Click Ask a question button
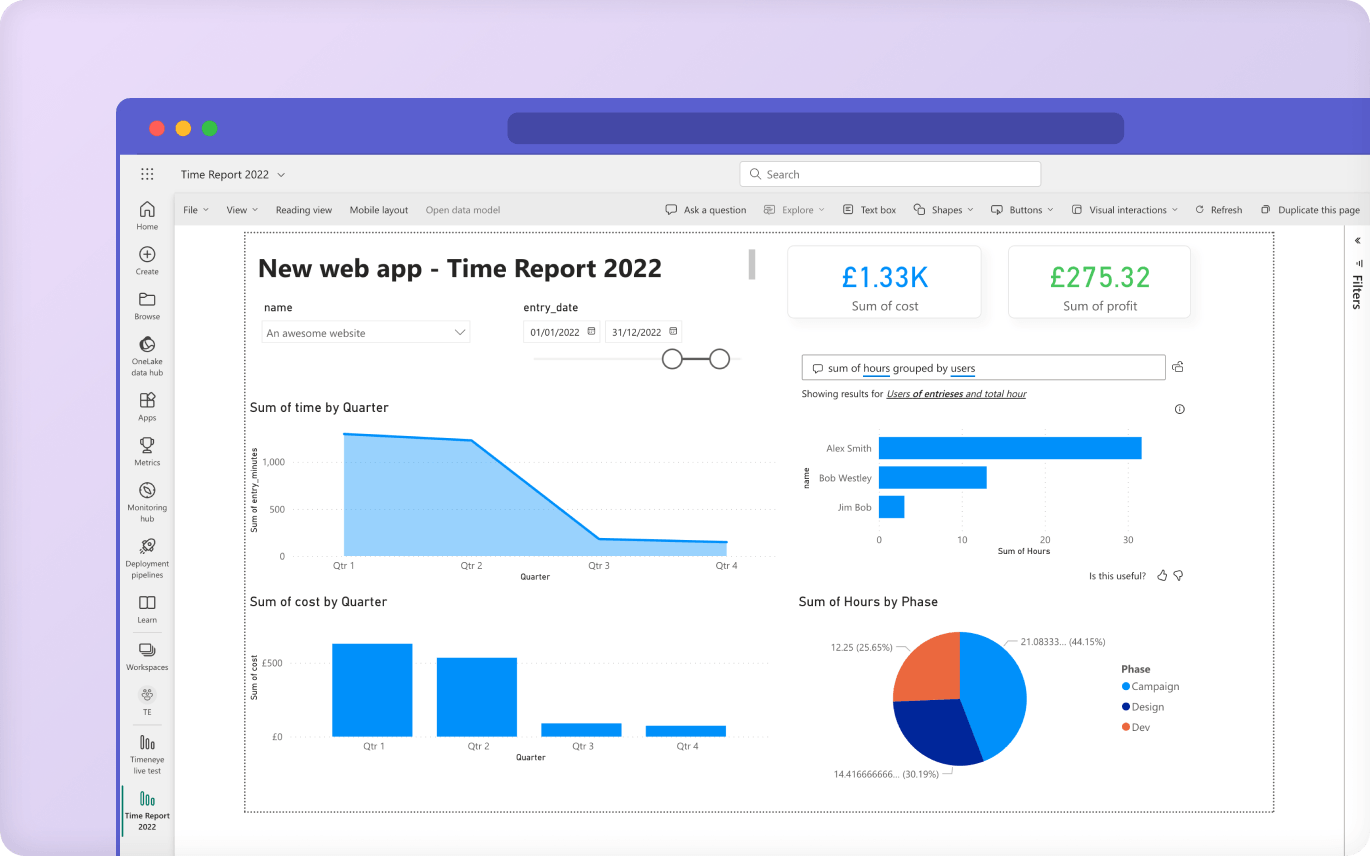The image size is (1370, 856). [x=706, y=210]
